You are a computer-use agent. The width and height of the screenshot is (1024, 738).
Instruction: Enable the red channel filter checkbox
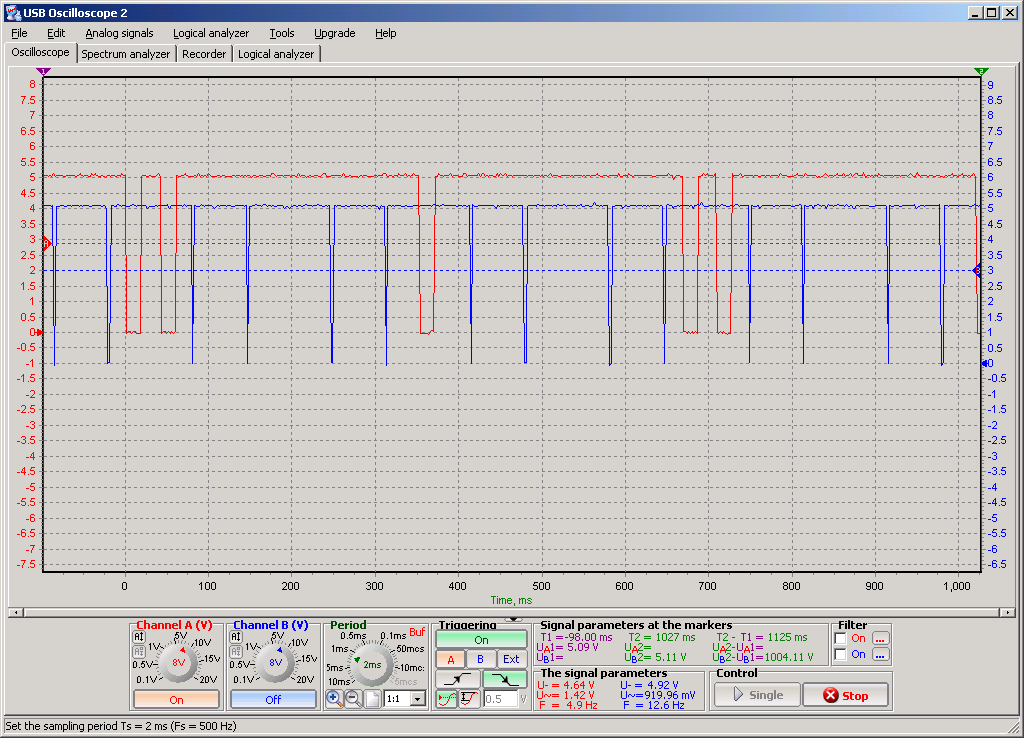click(x=840, y=638)
